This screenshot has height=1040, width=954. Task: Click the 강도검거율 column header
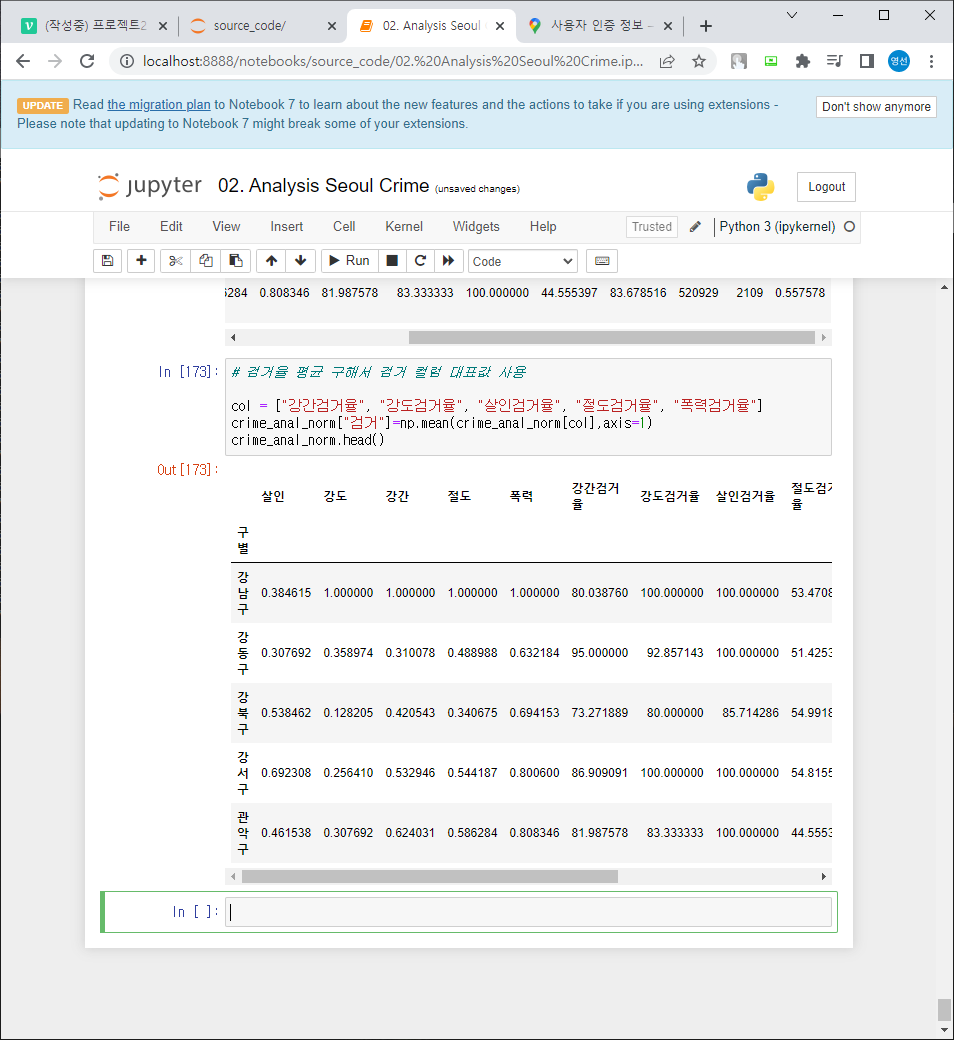pyautogui.click(x=669, y=496)
